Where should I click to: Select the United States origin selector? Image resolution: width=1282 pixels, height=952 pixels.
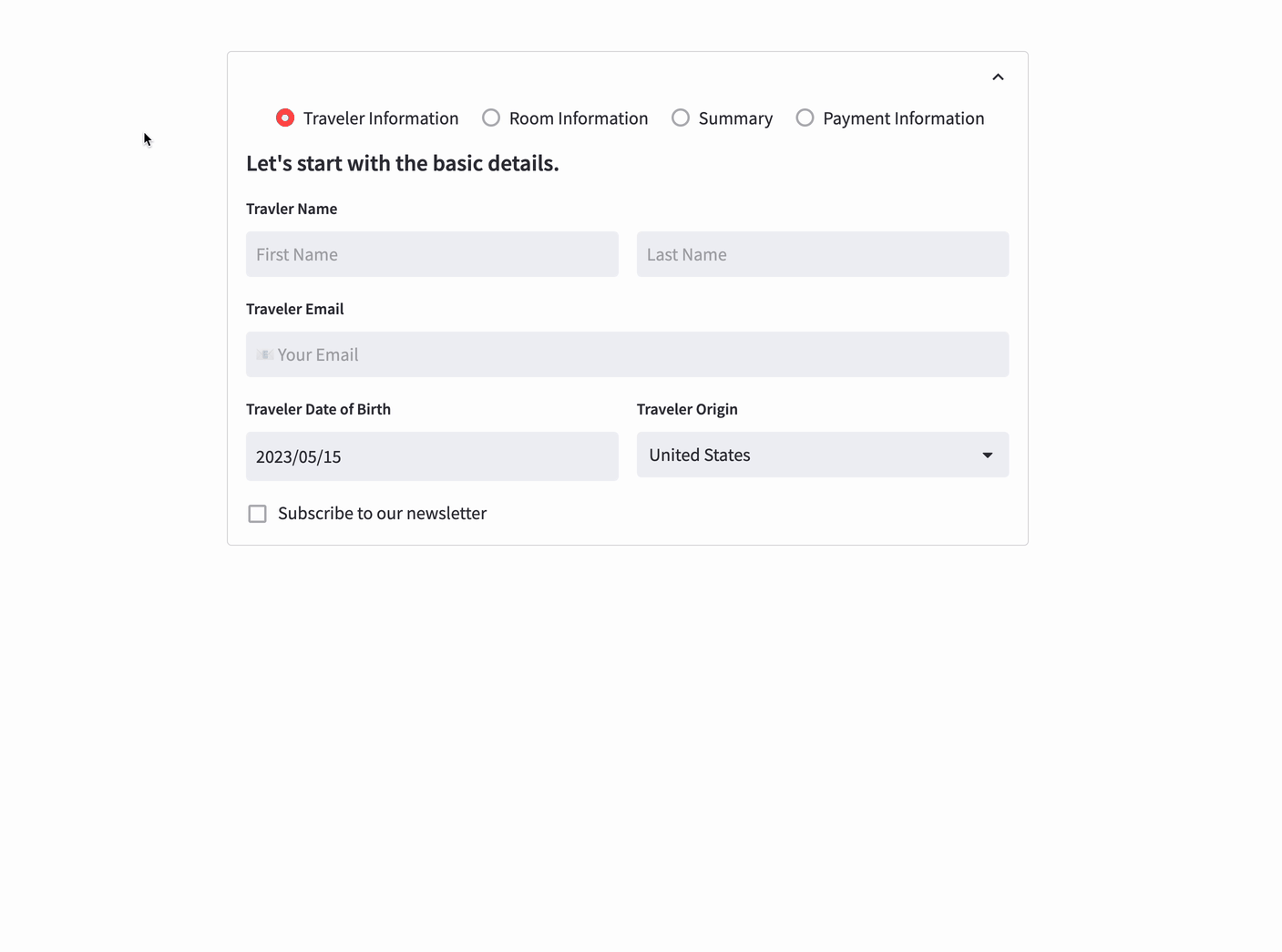click(821, 455)
